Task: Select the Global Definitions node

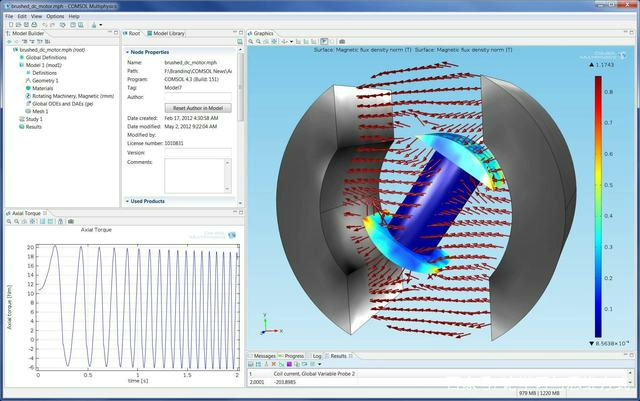Action: click(46, 58)
